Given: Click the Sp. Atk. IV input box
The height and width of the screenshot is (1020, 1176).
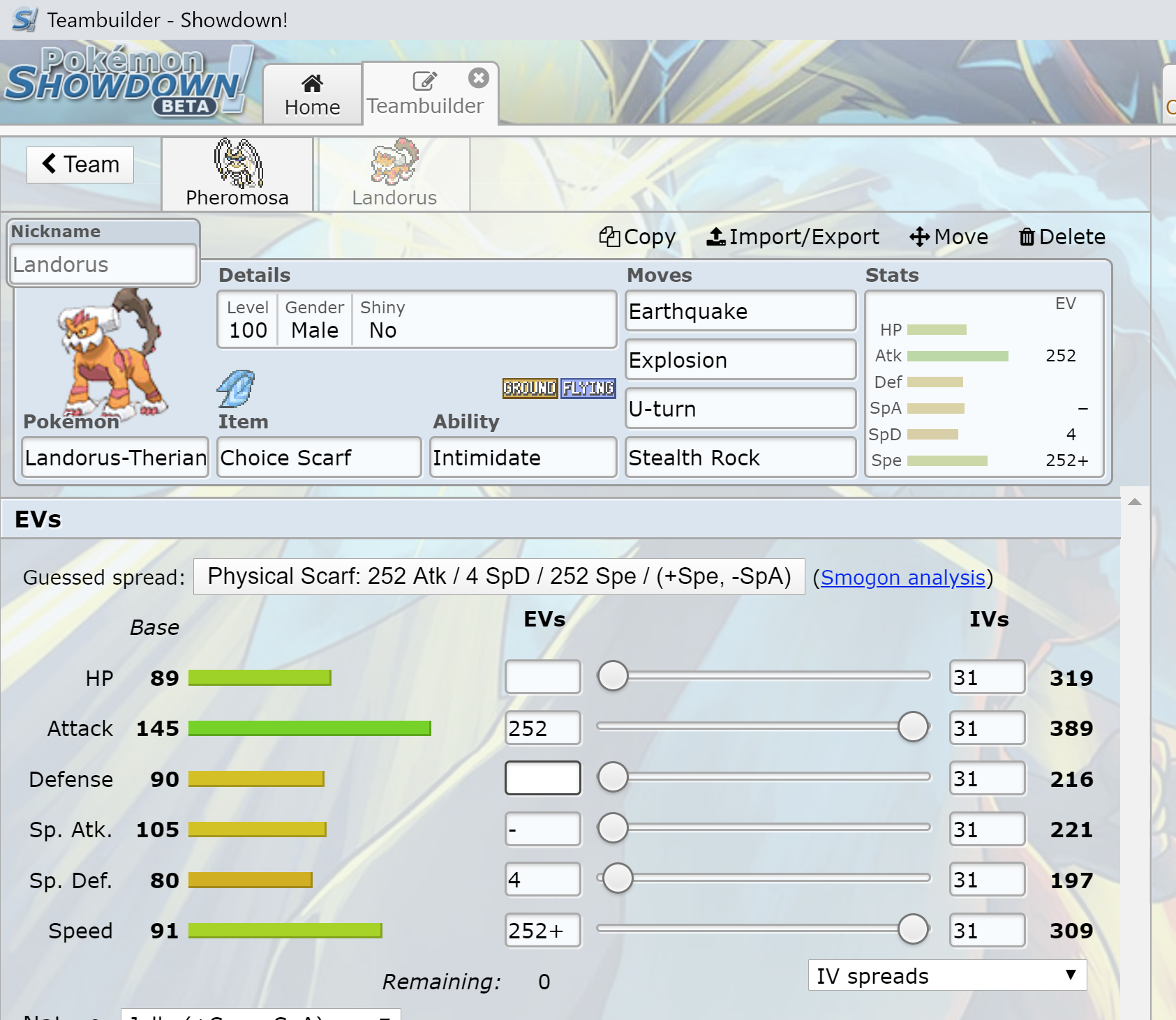Looking at the screenshot, I should click(988, 830).
